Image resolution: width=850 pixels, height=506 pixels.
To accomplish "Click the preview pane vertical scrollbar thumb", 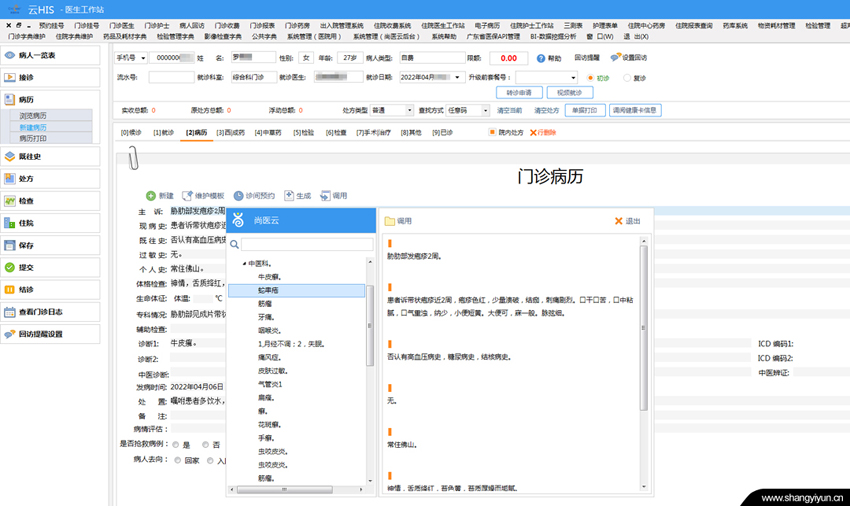I will pyautogui.click(x=644, y=328).
